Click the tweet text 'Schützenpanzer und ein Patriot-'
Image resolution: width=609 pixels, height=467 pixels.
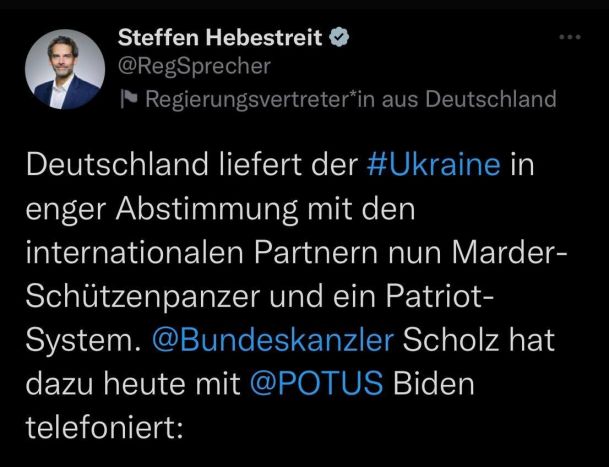click(260, 297)
